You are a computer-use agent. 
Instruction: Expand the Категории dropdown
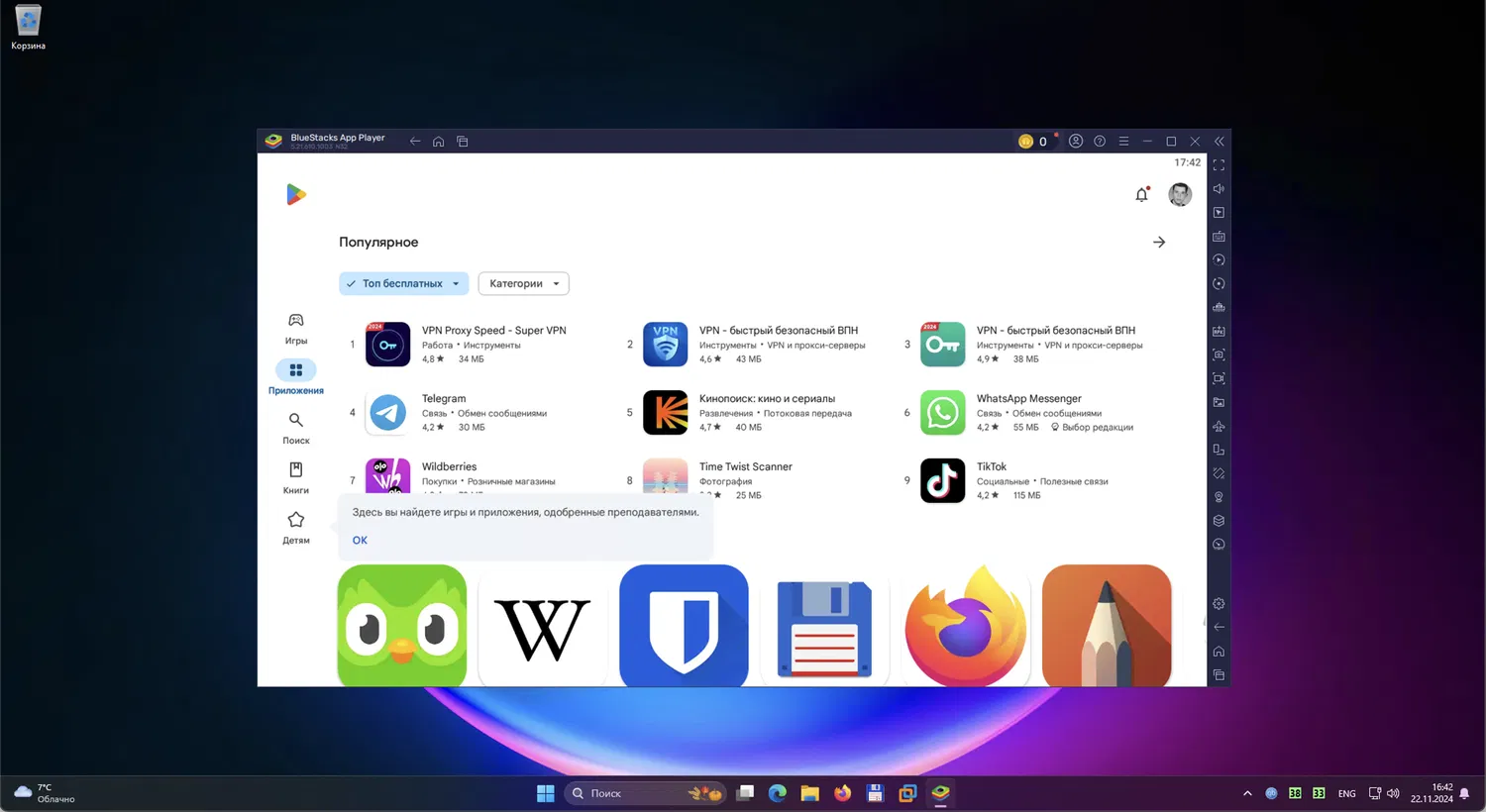[523, 284]
